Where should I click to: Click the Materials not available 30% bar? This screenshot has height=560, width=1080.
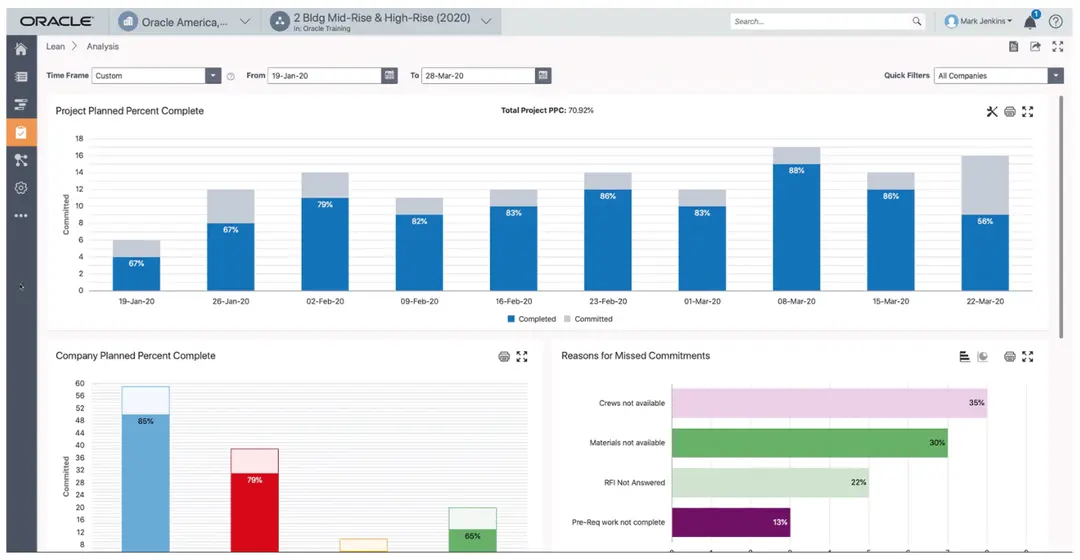[809, 443]
